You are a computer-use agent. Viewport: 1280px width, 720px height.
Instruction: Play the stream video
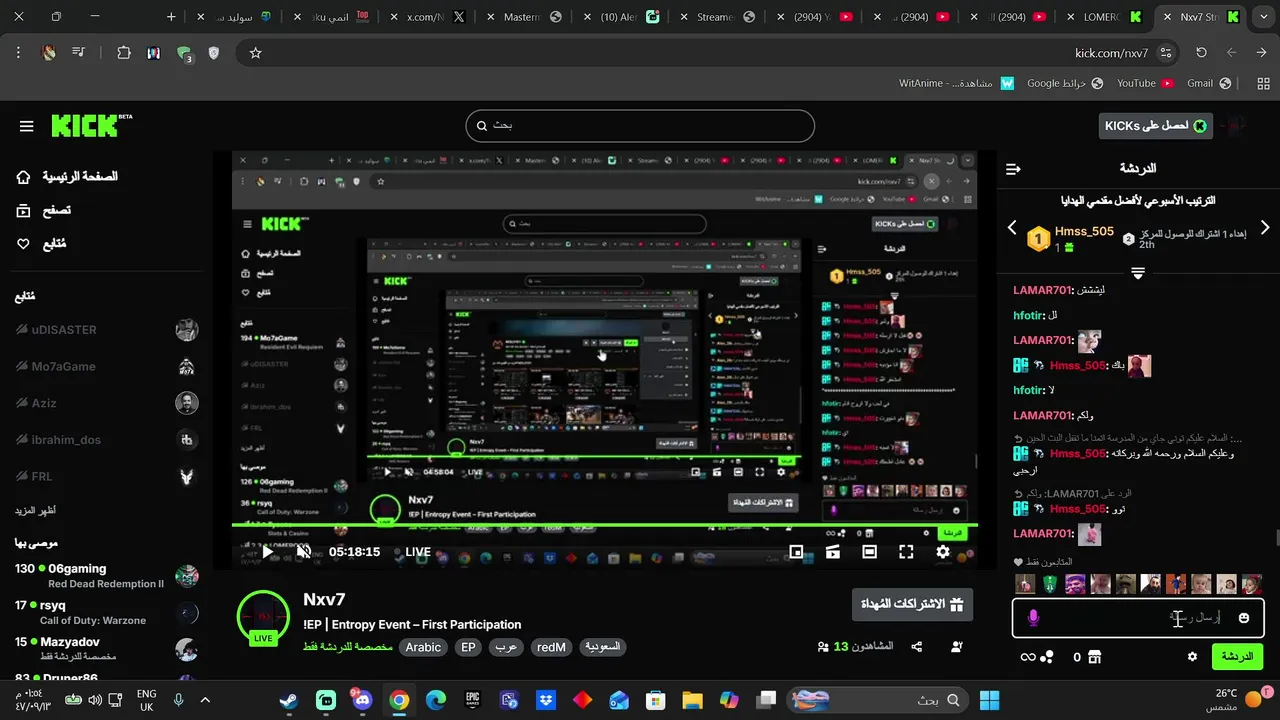[x=267, y=552]
